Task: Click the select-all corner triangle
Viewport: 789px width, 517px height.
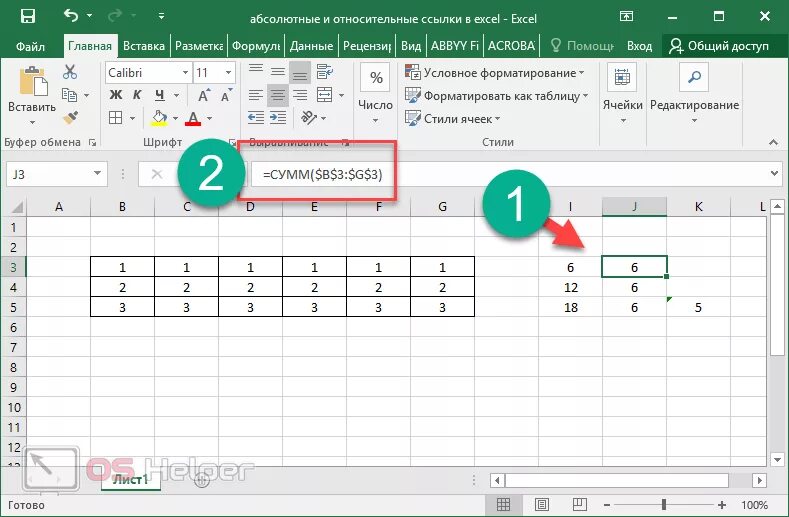Action: 16,207
